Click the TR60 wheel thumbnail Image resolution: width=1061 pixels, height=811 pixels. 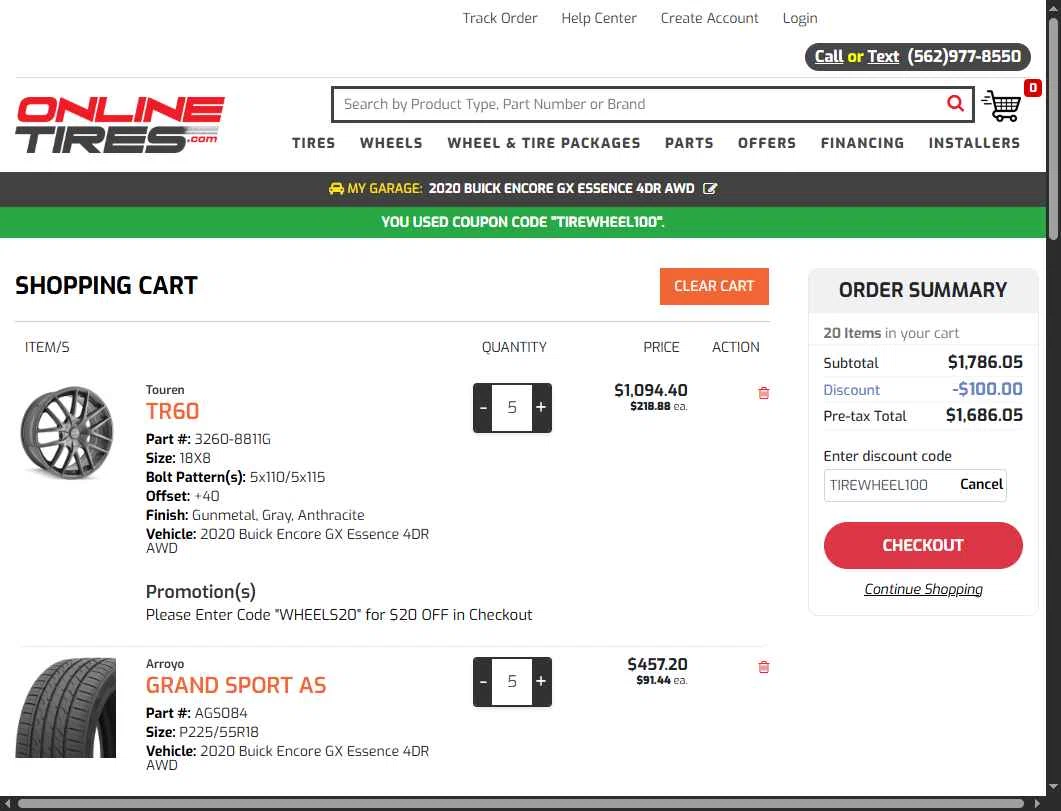click(x=66, y=432)
